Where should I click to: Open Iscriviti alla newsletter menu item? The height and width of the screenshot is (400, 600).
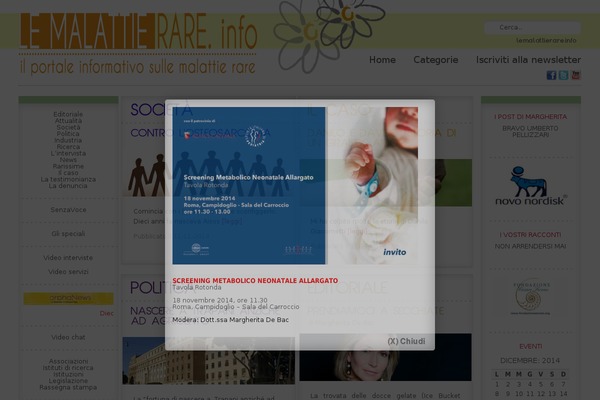pyautogui.click(x=528, y=60)
